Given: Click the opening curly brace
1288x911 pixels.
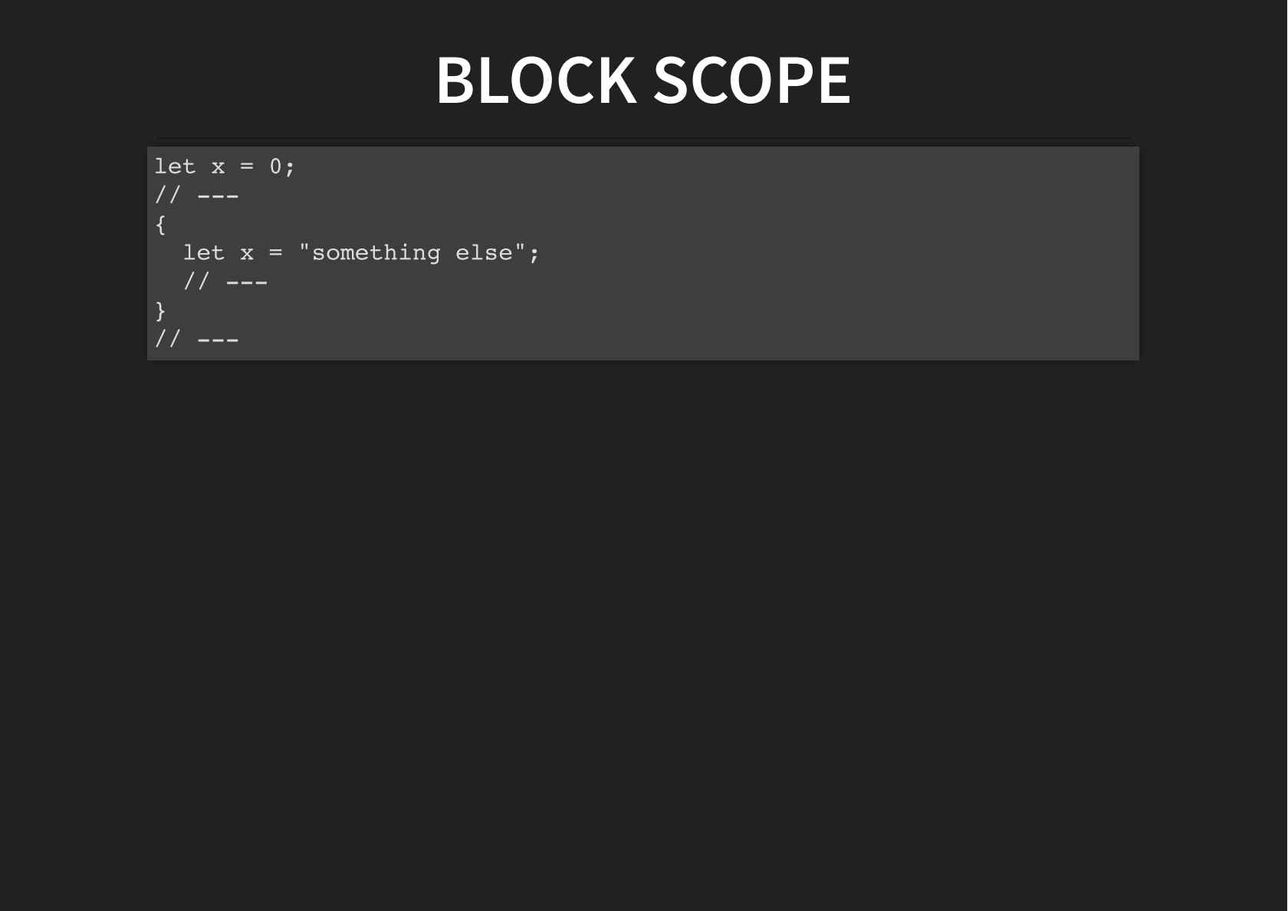Looking at the screenshot, I should pos(161,224).
